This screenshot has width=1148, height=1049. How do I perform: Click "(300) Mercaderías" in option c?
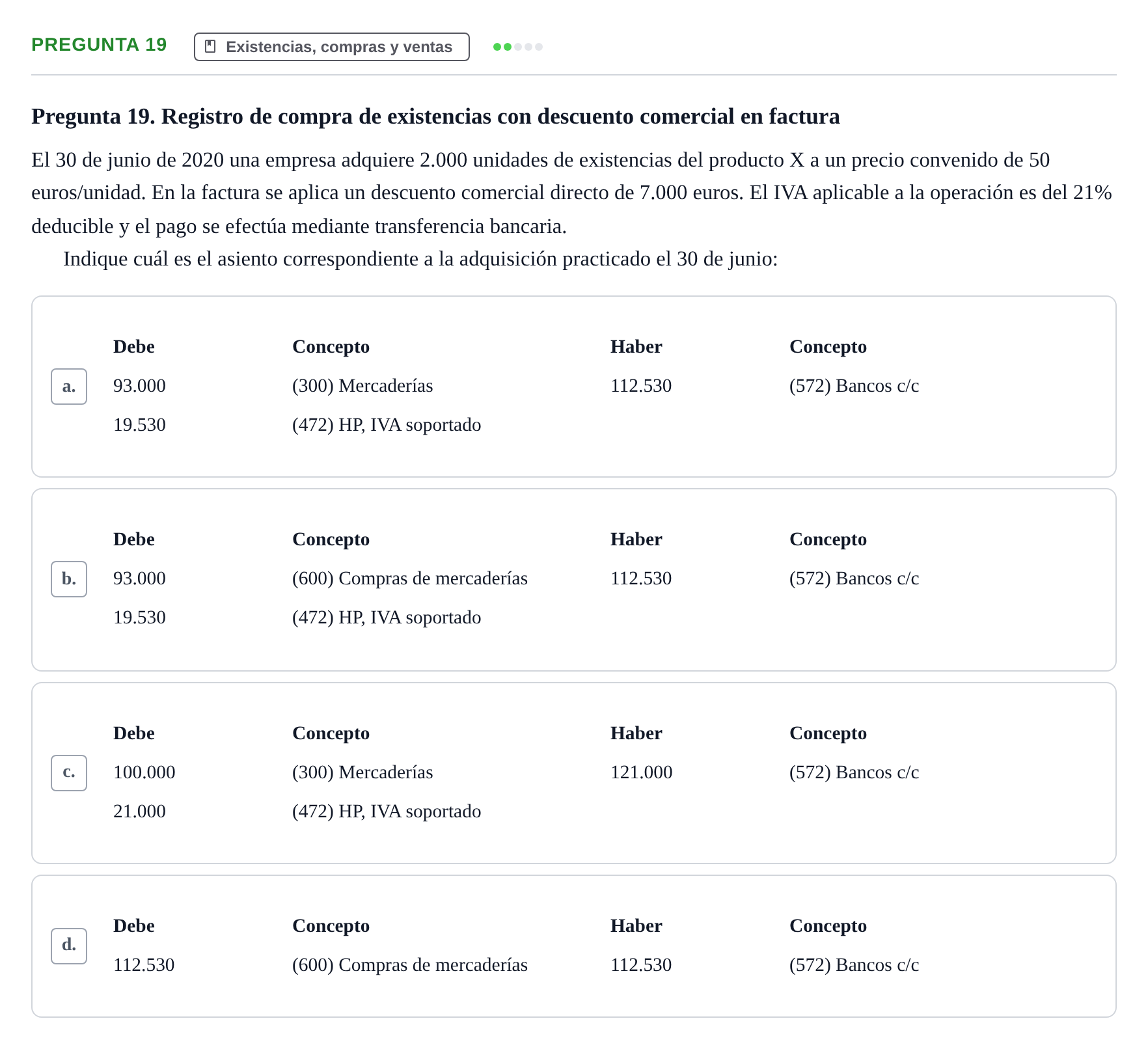362,772
